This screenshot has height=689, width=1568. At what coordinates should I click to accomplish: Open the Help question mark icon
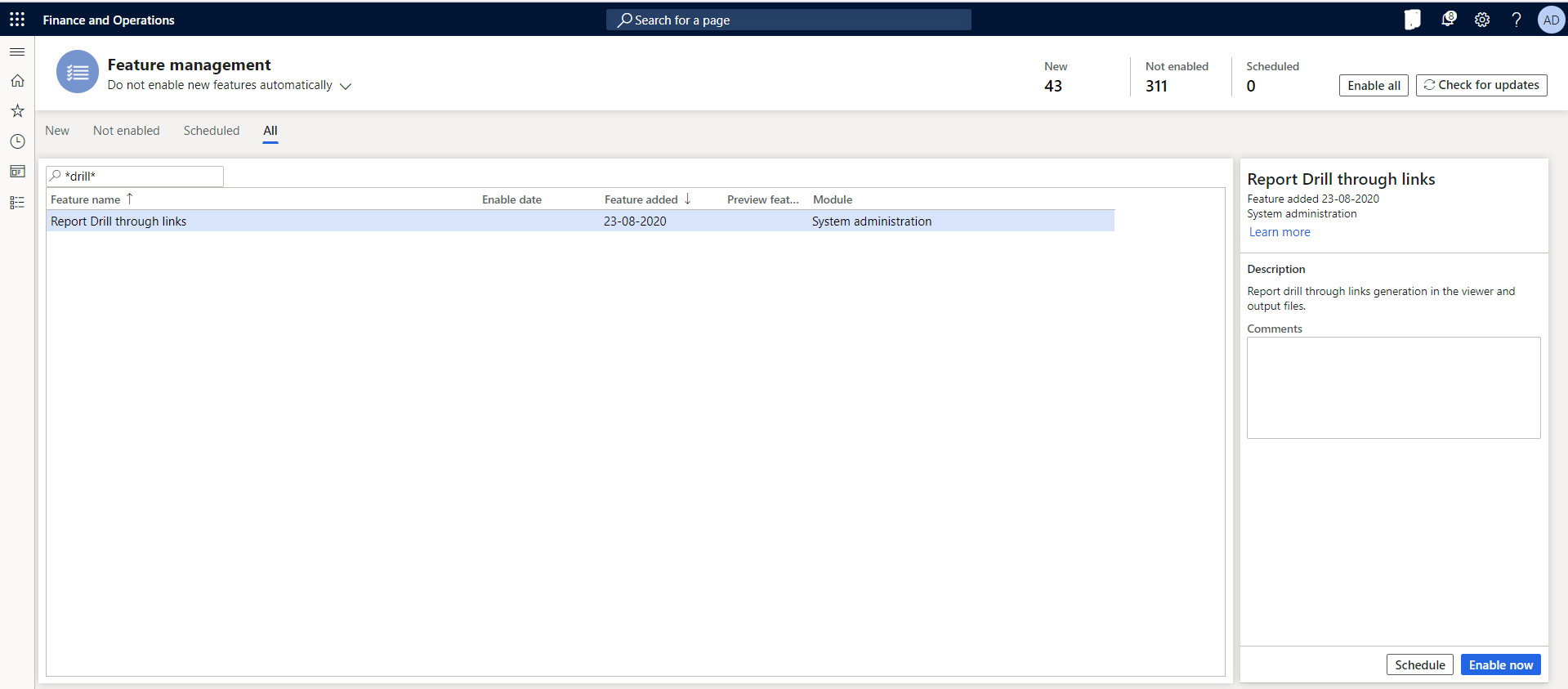pyautogui.click(x=1517, y=20)
